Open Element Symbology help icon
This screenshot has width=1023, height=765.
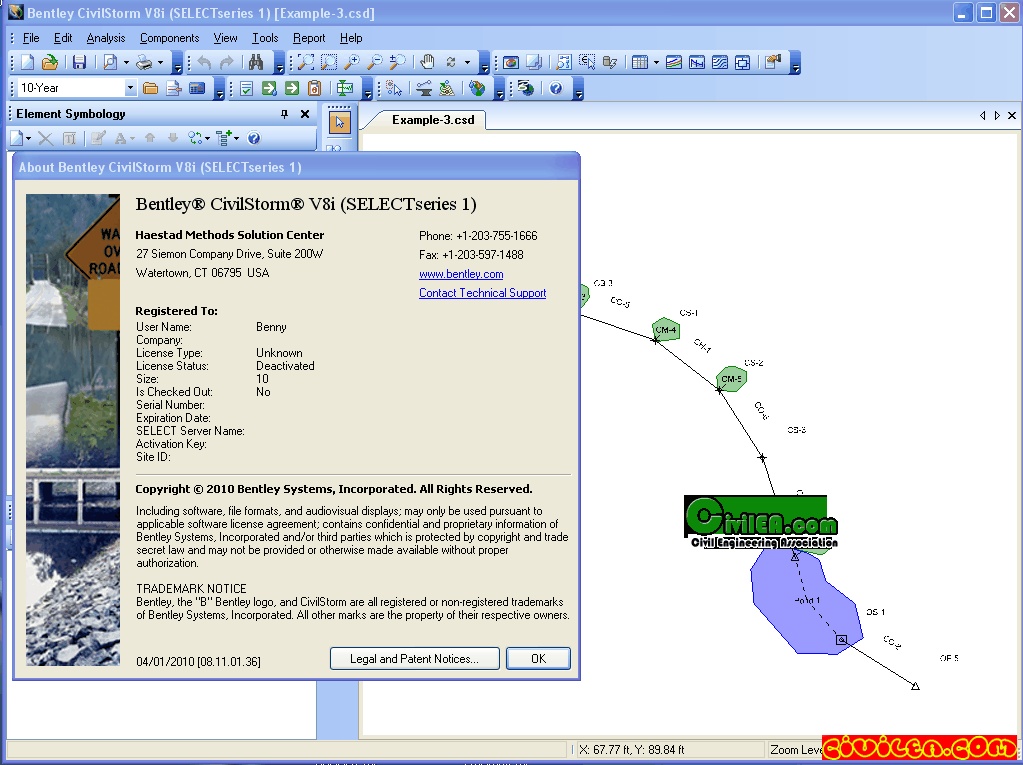click(x=254, y=138)
